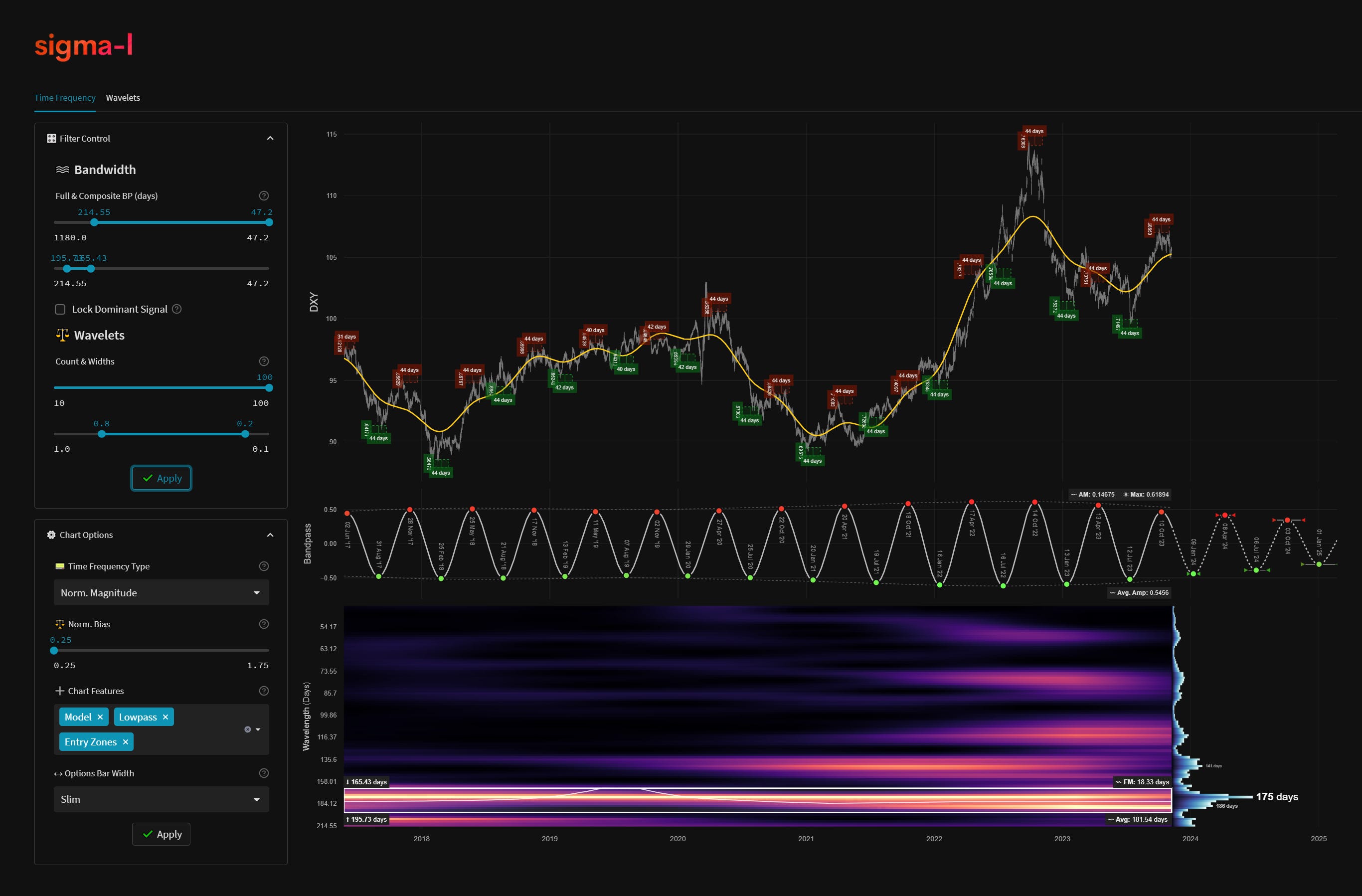Click the Chart Options gear icon
The image size is (1362, 896).
[51, 535]
